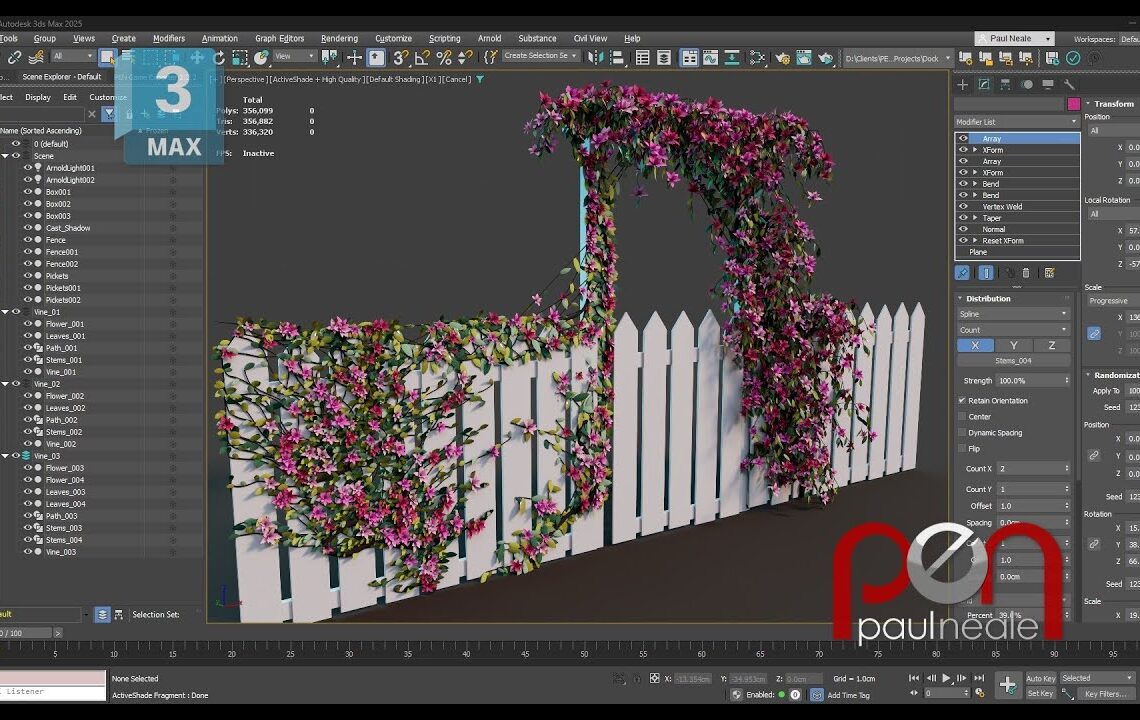The width and height of the screenshot is (1140, 720).
Task: Open the Rendering menu
Action: click(340, 38)
